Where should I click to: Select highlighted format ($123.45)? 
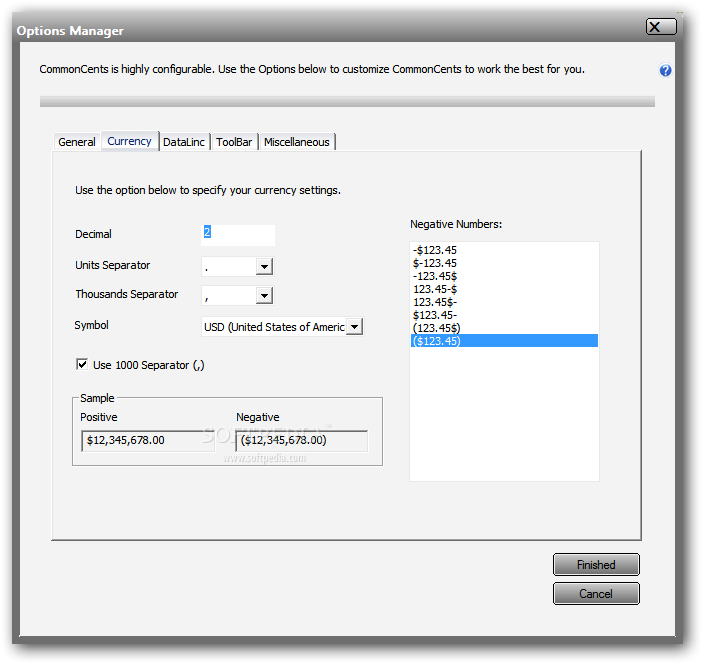(x=504, y=341)
